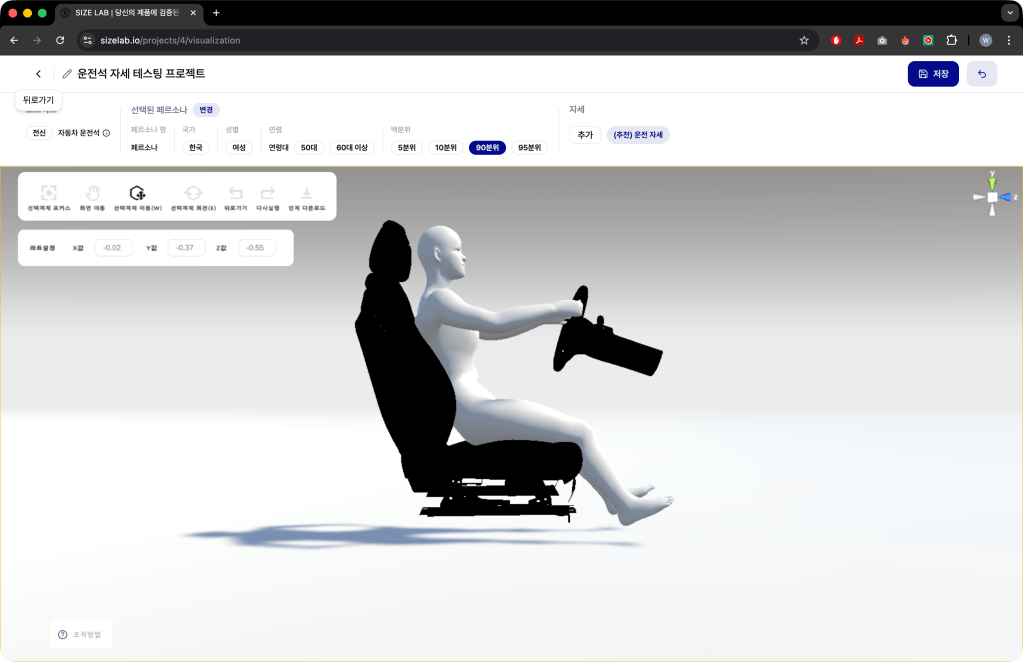Click the X값 coordinate input field
This screenshot has height=662, width=1023.
[x=114, y=248]
